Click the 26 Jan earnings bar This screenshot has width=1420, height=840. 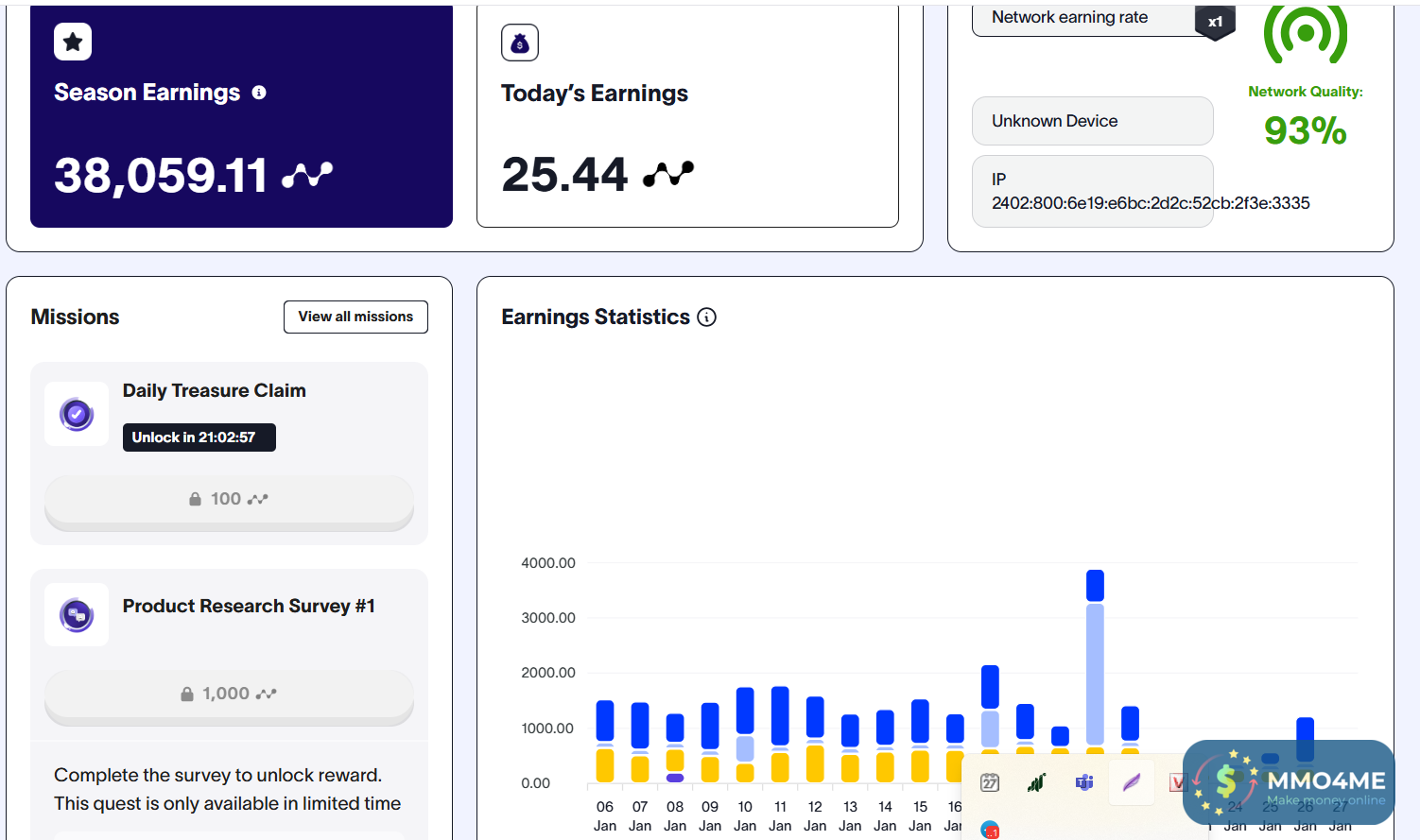click(x=1305, y=739)
